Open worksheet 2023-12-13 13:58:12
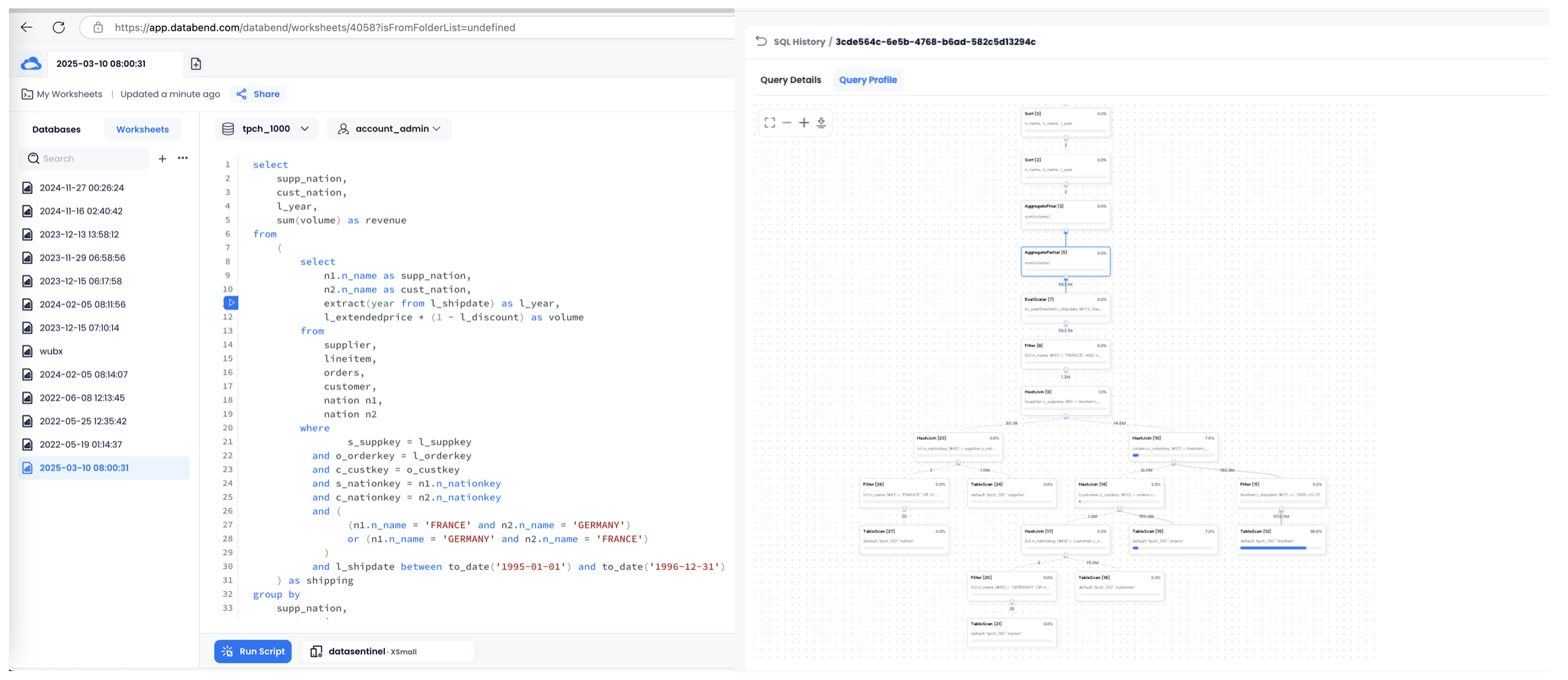Image resolution: width=1568 pixels, height=680 pixels. pos(104,234)
